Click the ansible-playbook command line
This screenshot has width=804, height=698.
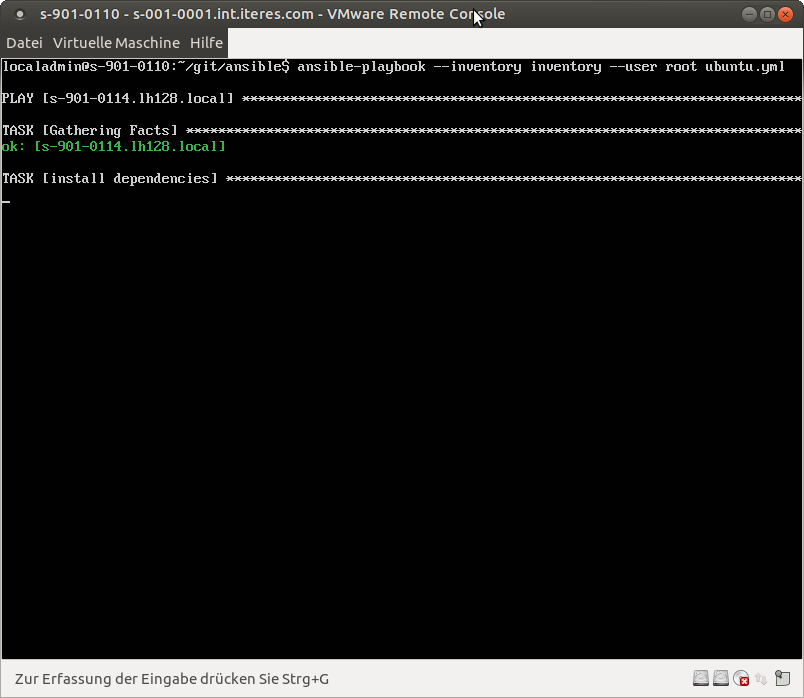394,67
